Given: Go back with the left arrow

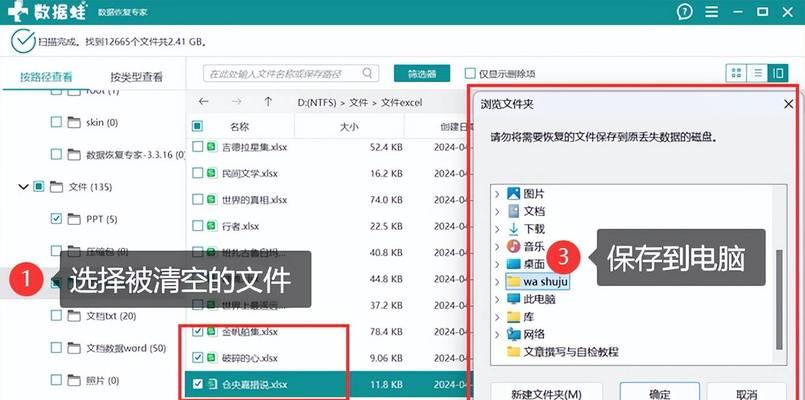Looking at the screenshot, I should pyautogui.click(x=203, y=102).
